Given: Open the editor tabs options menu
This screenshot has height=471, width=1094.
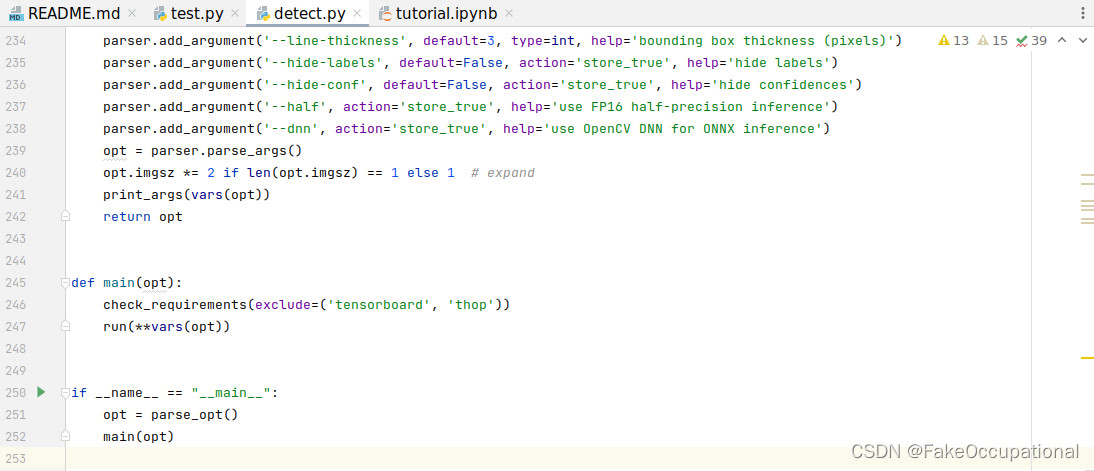Looking at the screenshot, I should pos(1083,13).
